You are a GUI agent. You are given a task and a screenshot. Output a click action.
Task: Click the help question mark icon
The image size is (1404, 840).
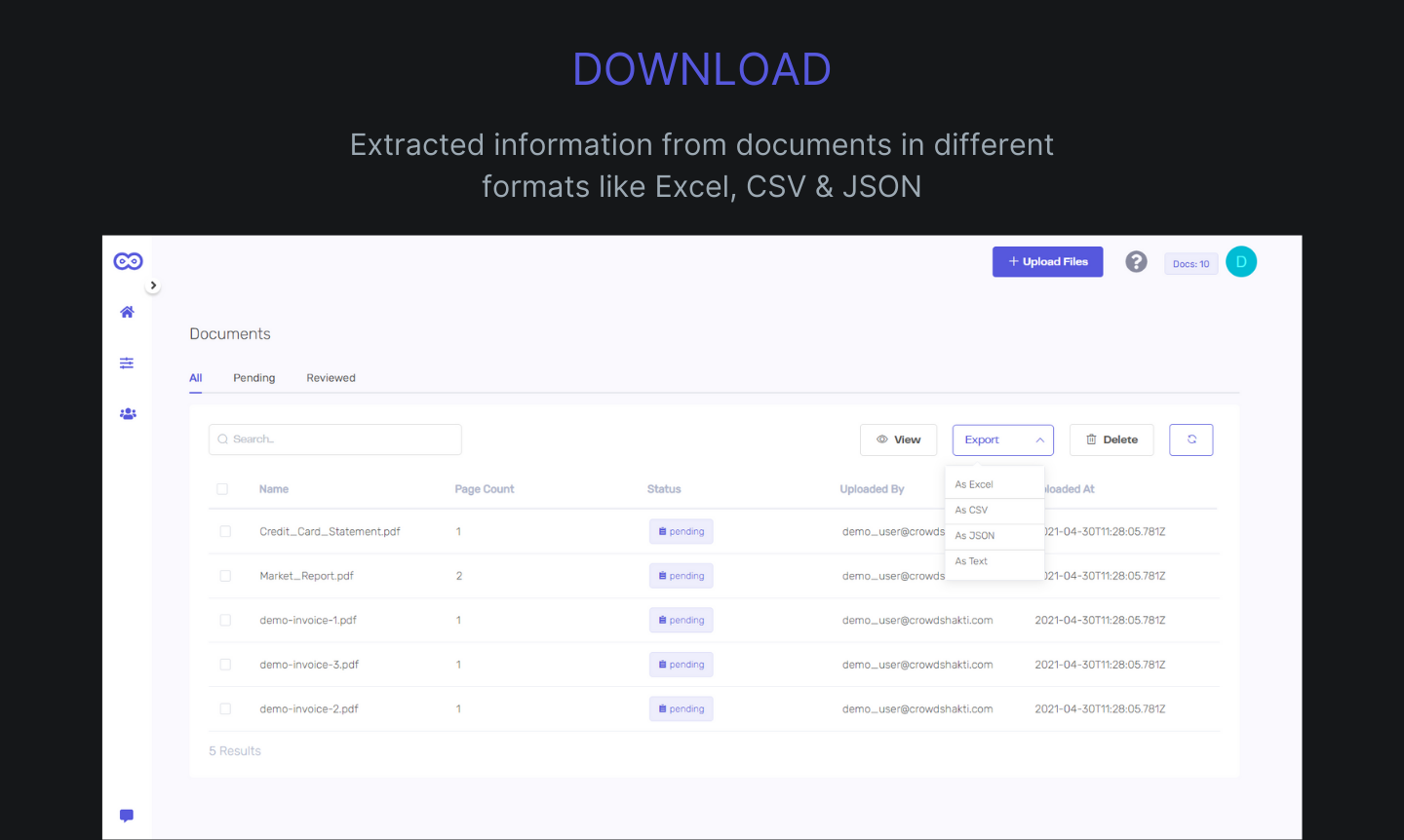(x=1136, y=261)
